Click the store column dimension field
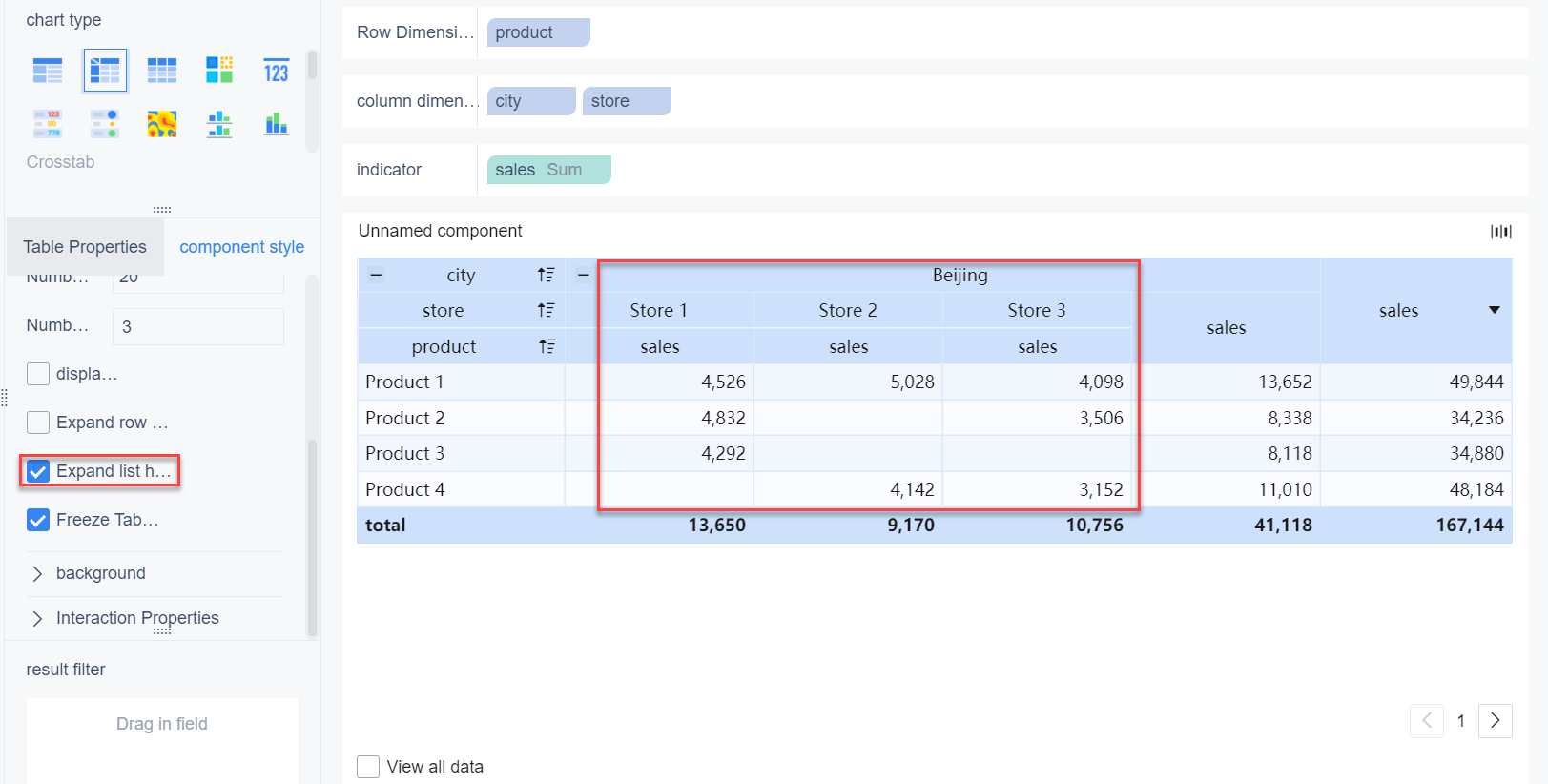The width and height of the screenshot is (1548, 784). point(627,101)
